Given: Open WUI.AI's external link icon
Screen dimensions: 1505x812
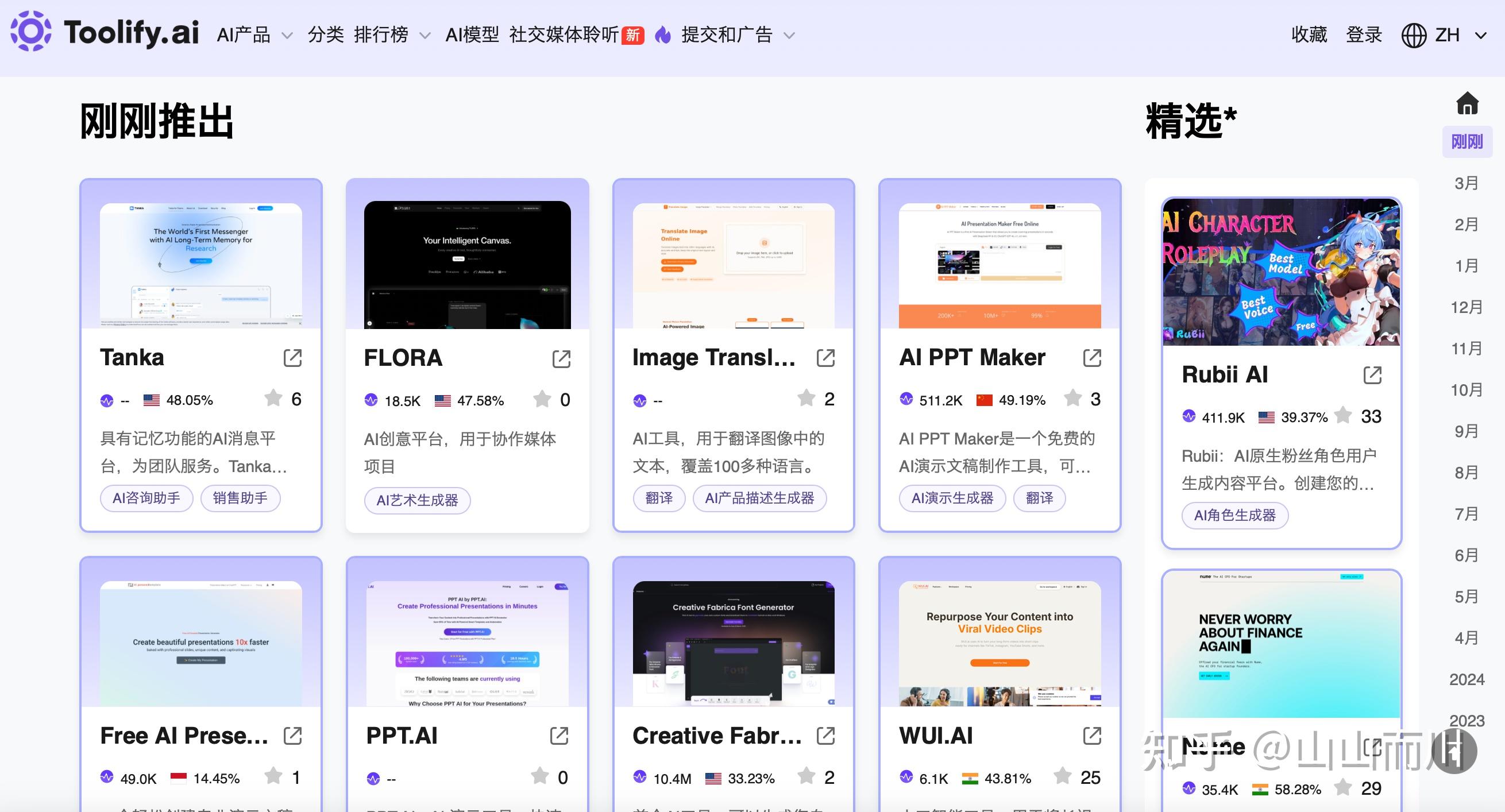Looking at the screenshot, I should point(1092,736).
